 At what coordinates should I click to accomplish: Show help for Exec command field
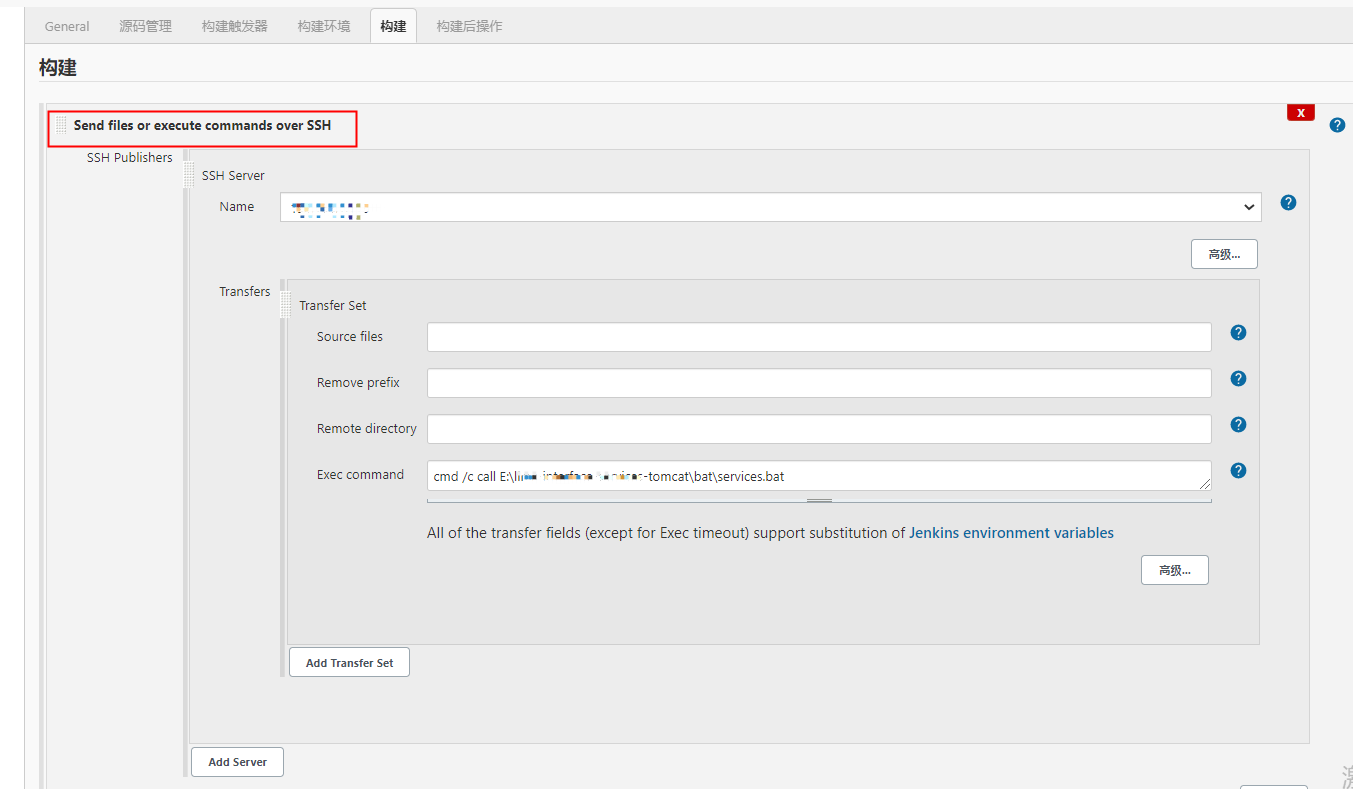click(1238, 470)
